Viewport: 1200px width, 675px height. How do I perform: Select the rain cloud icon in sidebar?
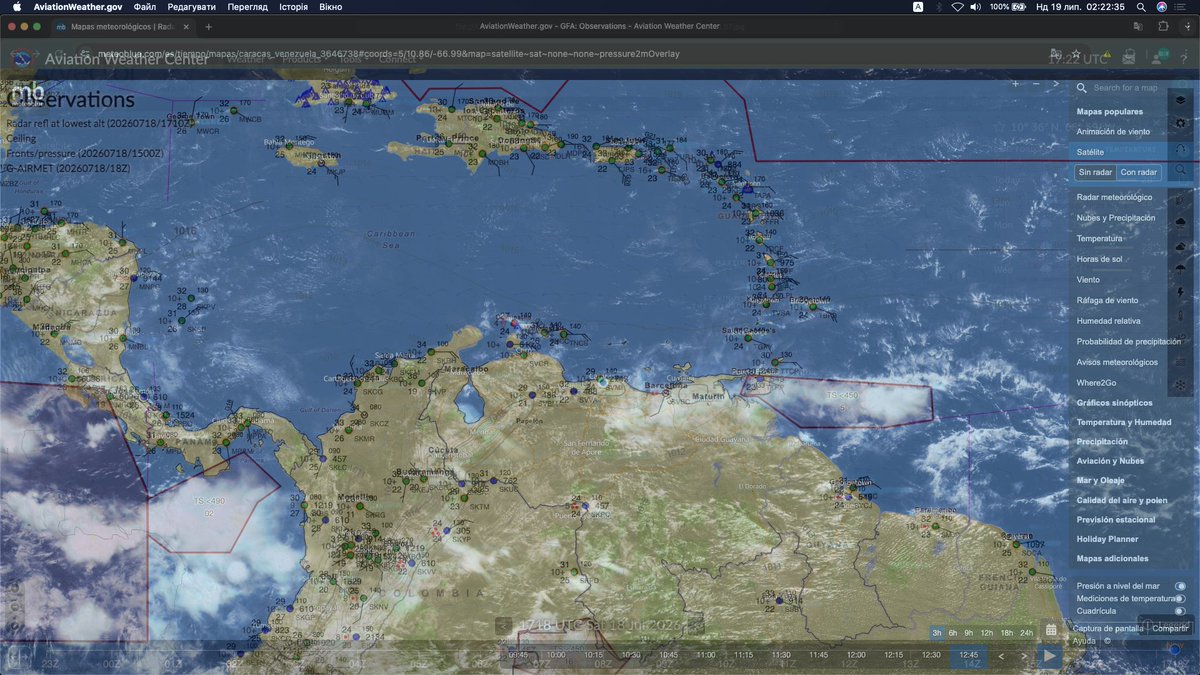(1181, 221)
